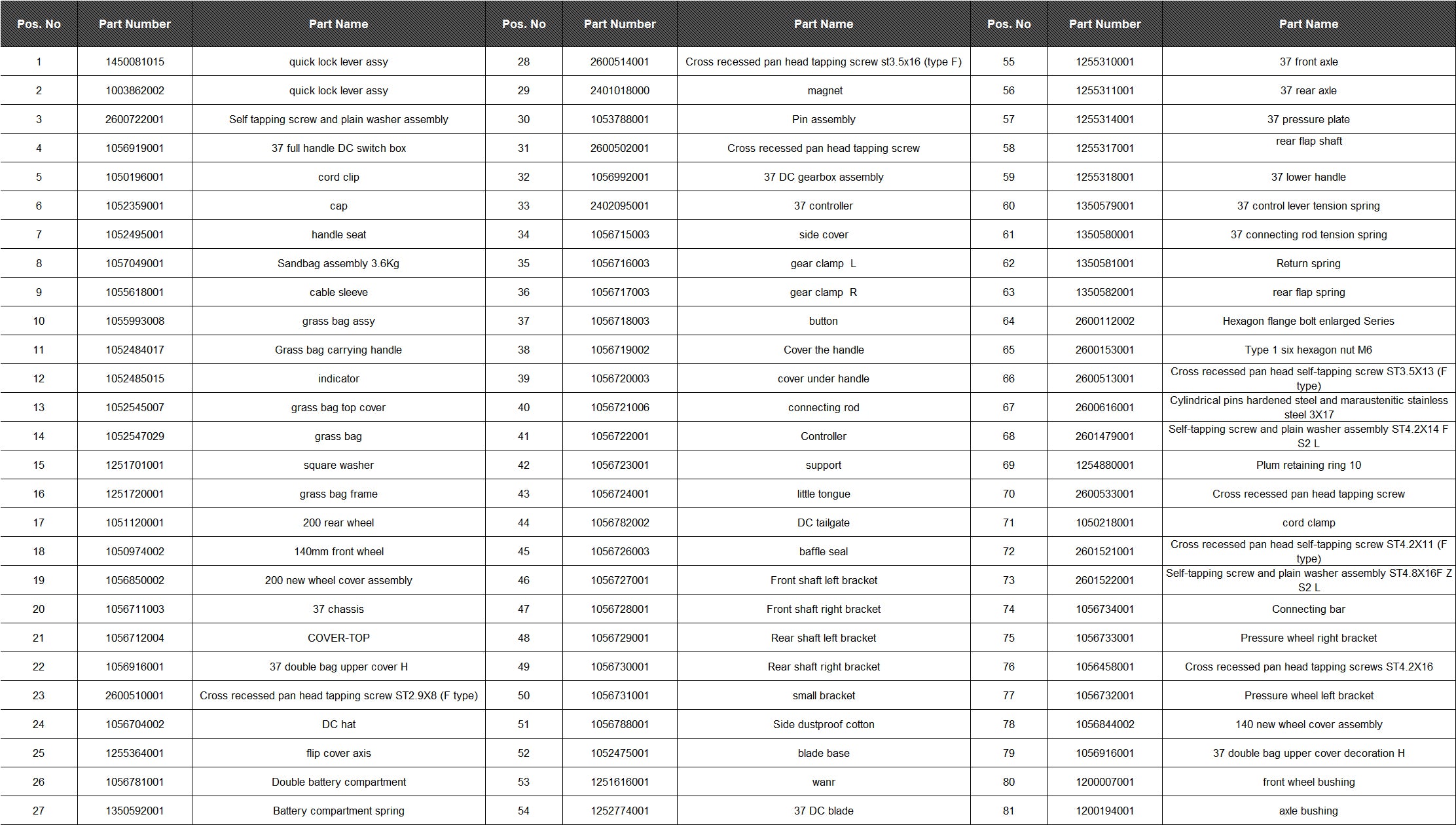Click the '37 front axle' cell
Viewport: 1456px width, 825px height.
(1308, 62)
